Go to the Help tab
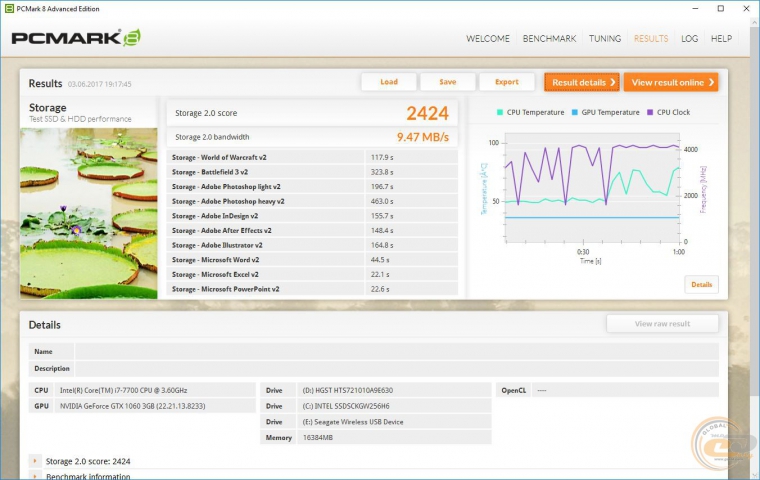The image size is (760, 480). coord(721,38)
